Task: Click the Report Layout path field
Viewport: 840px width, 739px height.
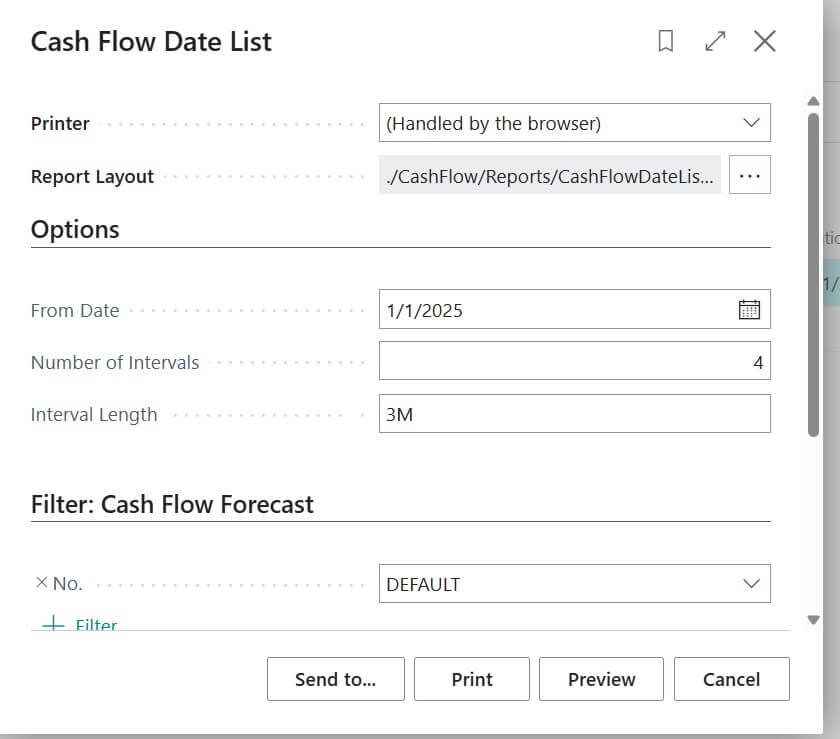Action: [x=550, y=175]
